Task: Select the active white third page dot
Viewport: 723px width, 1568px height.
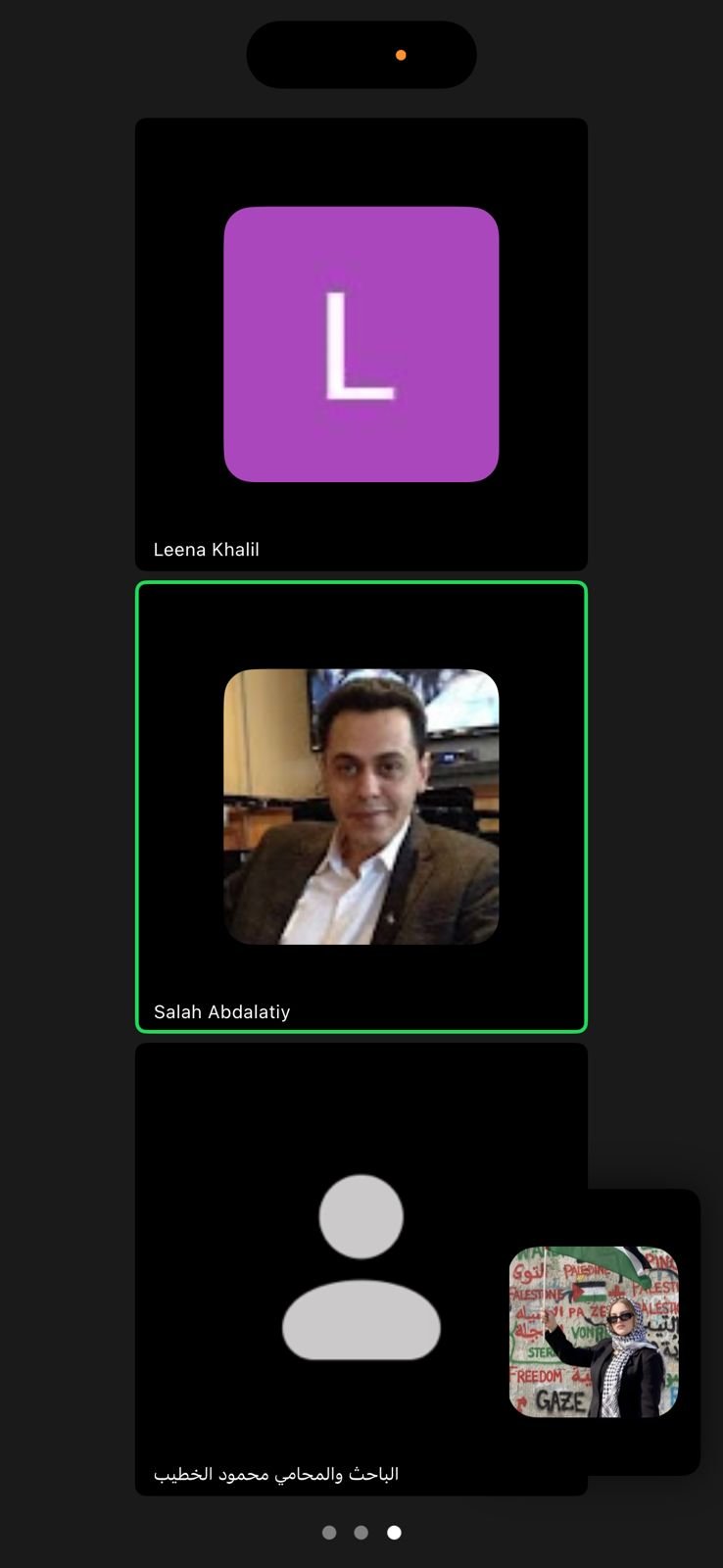Action: [x=394, y=1533]
